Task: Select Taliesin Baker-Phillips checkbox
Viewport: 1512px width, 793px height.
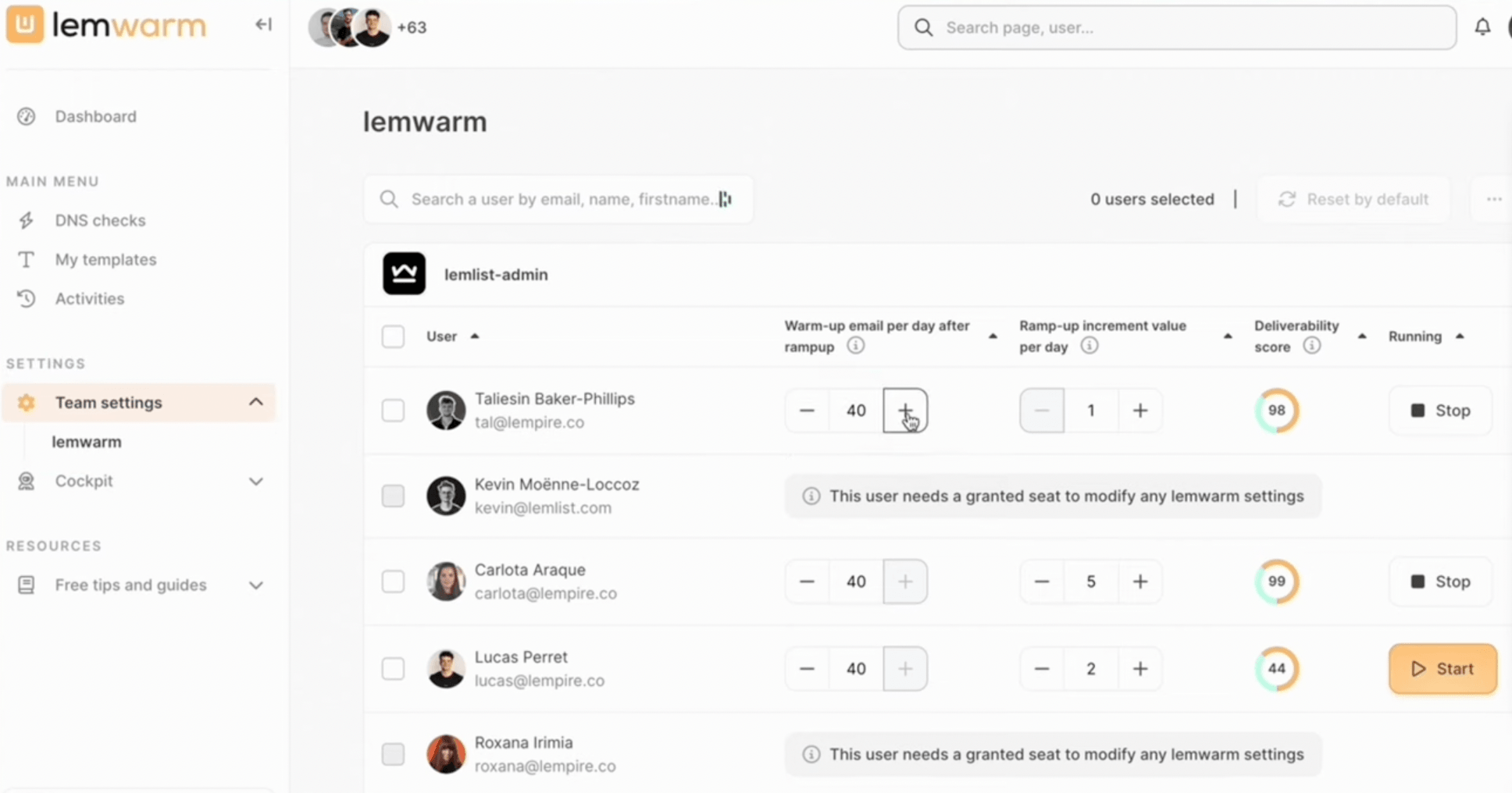Action: pos(393,411)
